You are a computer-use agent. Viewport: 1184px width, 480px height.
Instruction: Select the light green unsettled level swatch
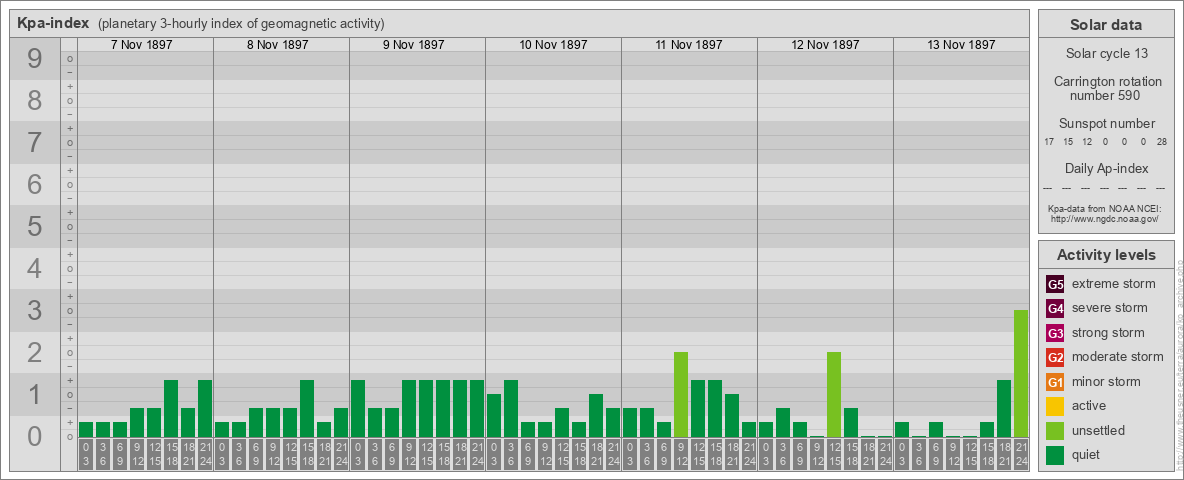[1056, 430]
